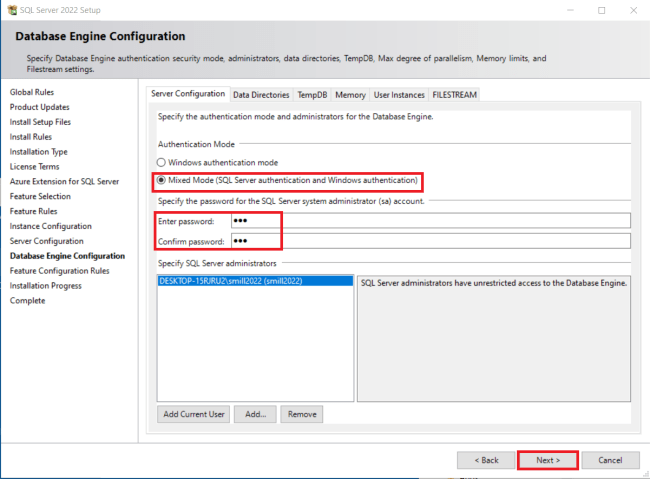Click Database Engine Configuration step in sidebar
This screenshot has height=479, width=650.
[x=67, y=256]
